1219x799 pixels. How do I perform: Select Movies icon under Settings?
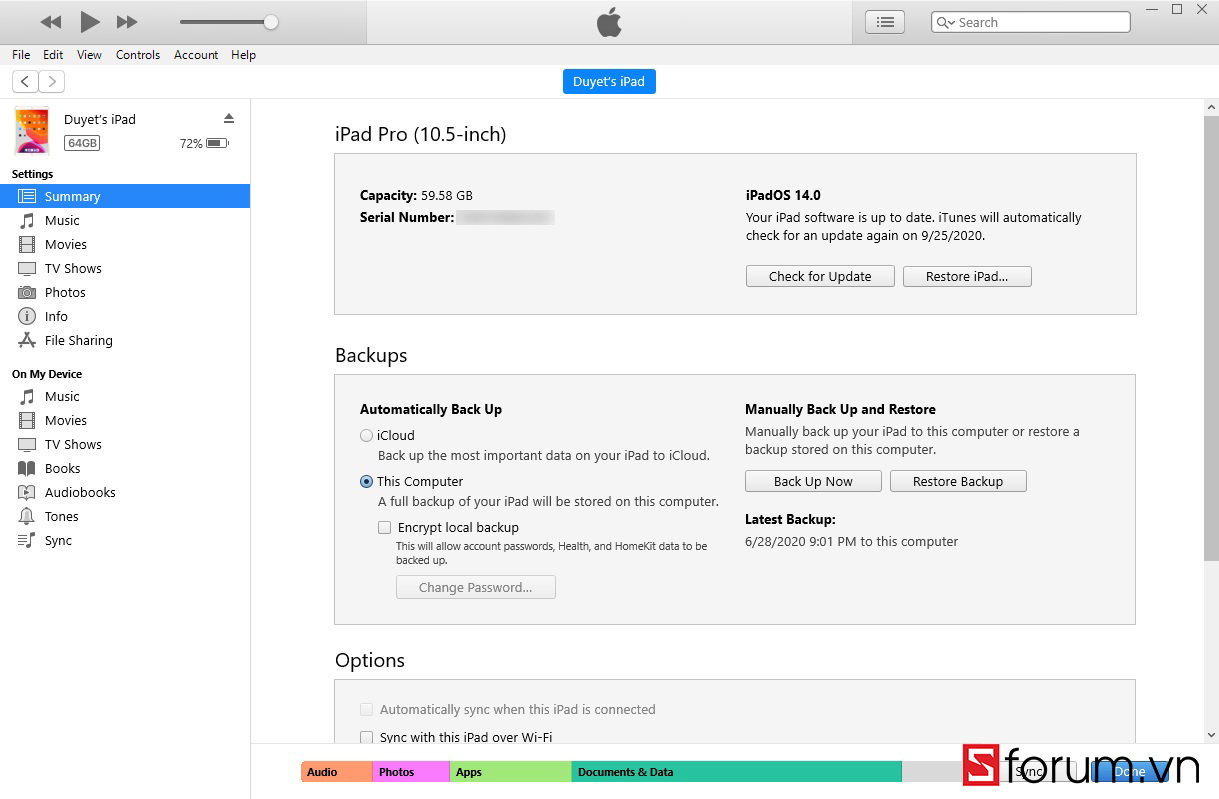[x=27, y=244]
